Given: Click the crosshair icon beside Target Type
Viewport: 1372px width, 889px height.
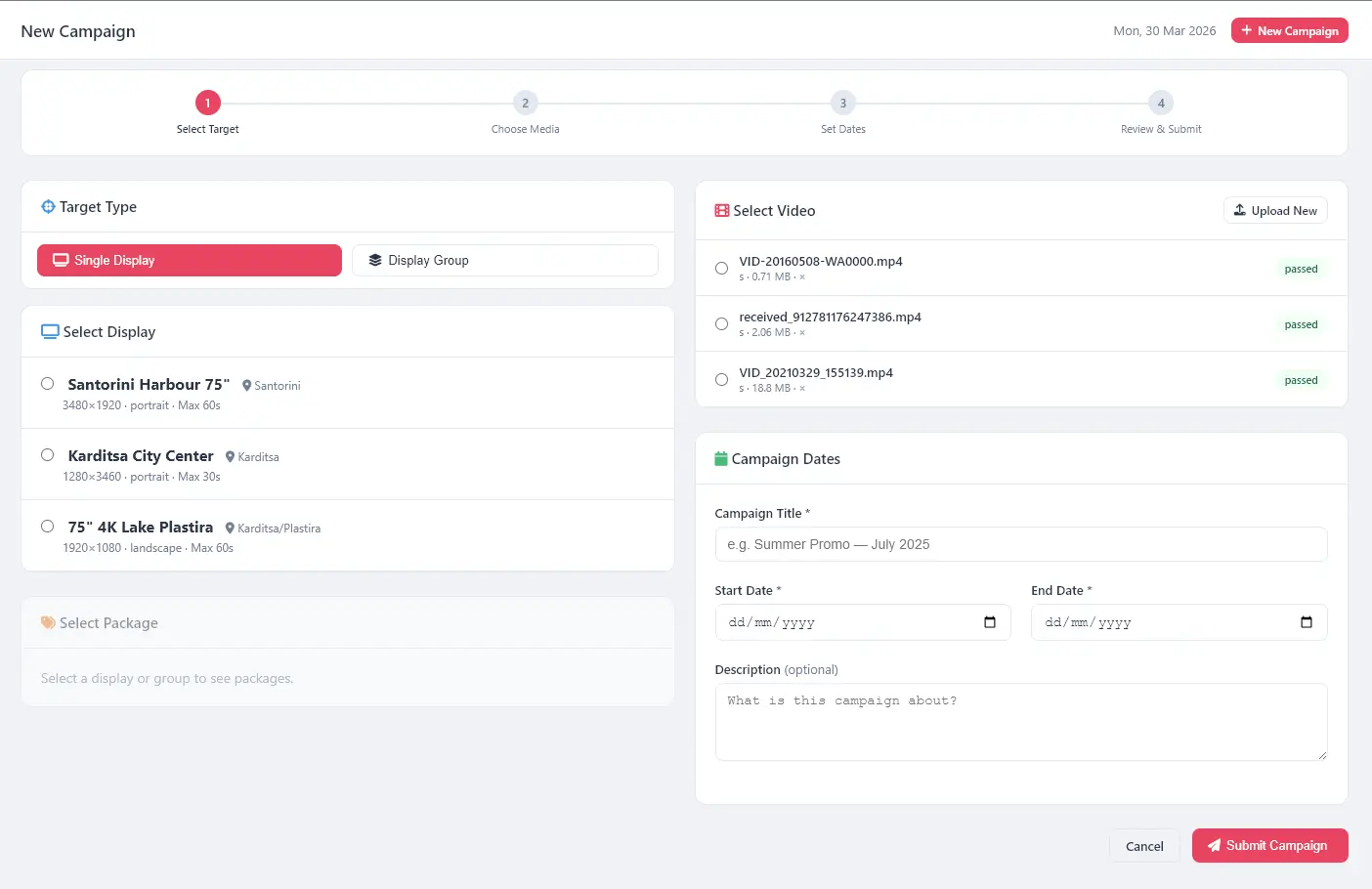Looking at the screenshot, I should click(48, 207).
